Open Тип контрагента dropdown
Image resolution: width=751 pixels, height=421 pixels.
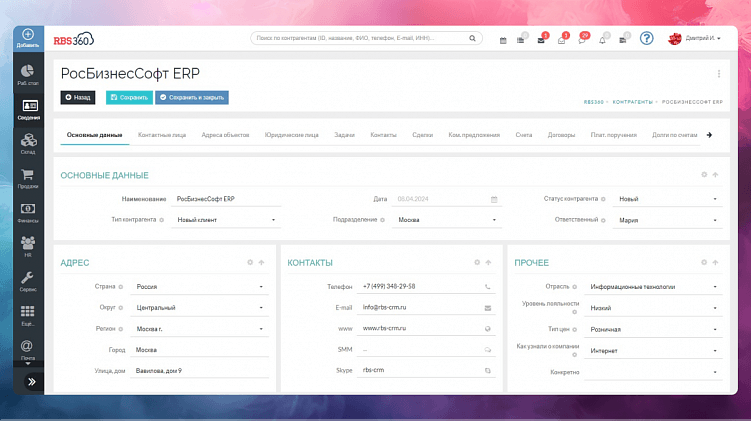tap(226, 220)
